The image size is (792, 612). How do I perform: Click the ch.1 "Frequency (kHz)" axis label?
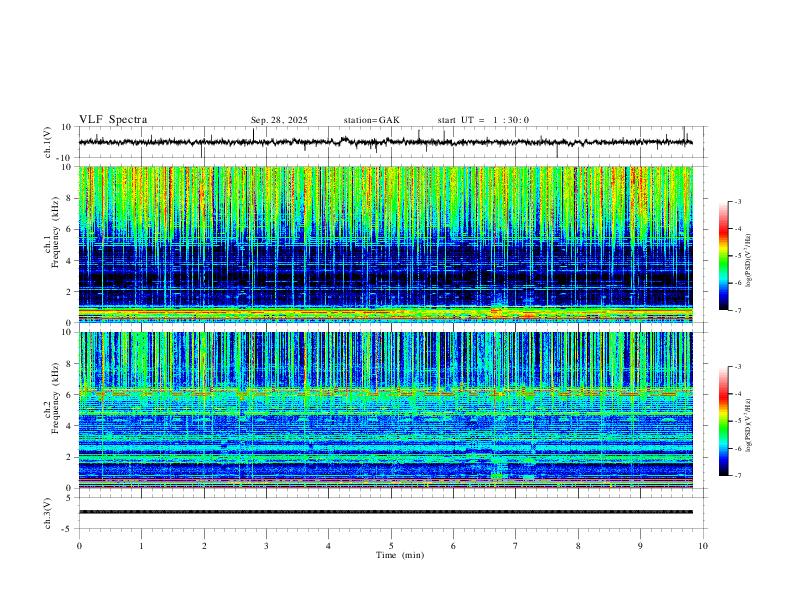[55, 233]
